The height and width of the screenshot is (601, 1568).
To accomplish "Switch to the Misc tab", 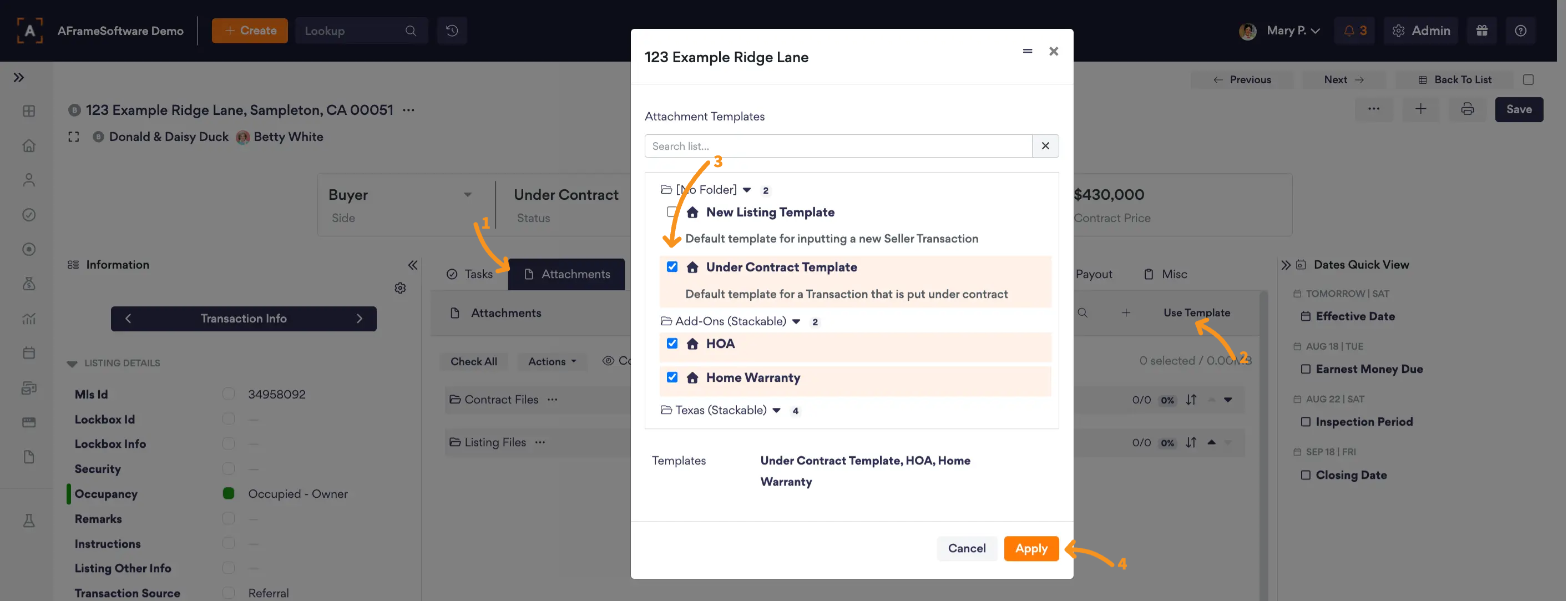I will click(1166, 275).
